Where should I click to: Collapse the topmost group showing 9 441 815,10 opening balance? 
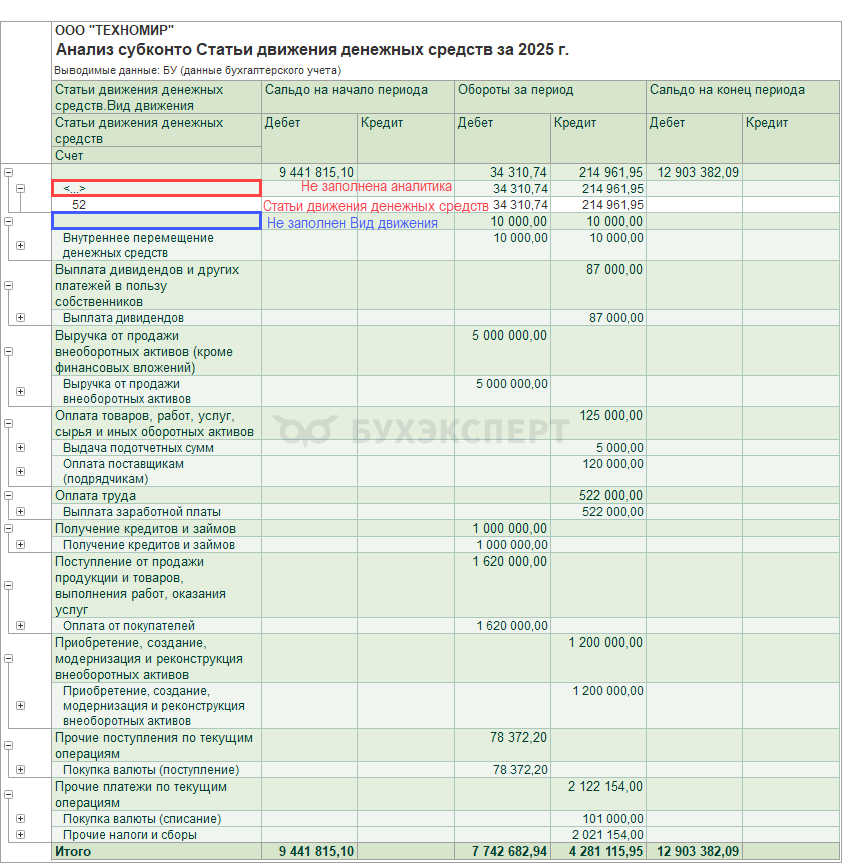(9, 172)
